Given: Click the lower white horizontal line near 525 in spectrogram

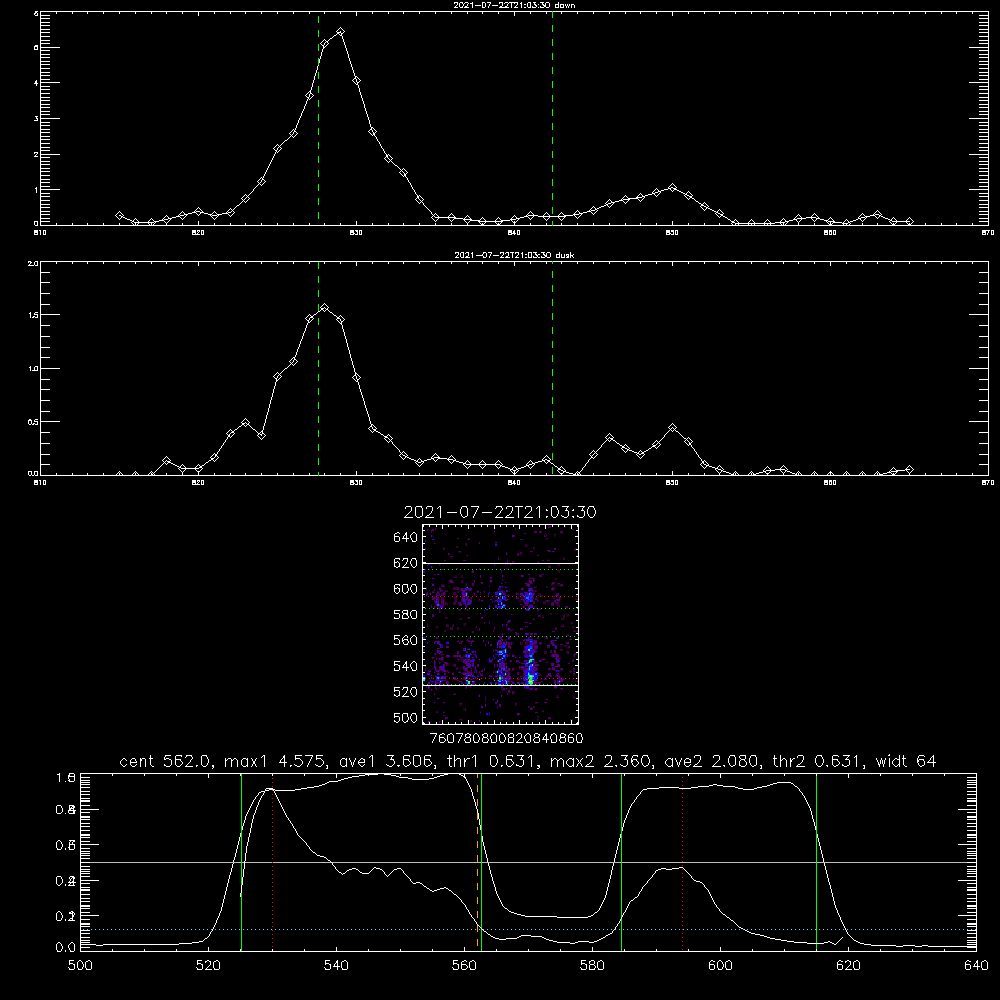Looking at the screenshot, I should tap(501, 685).
